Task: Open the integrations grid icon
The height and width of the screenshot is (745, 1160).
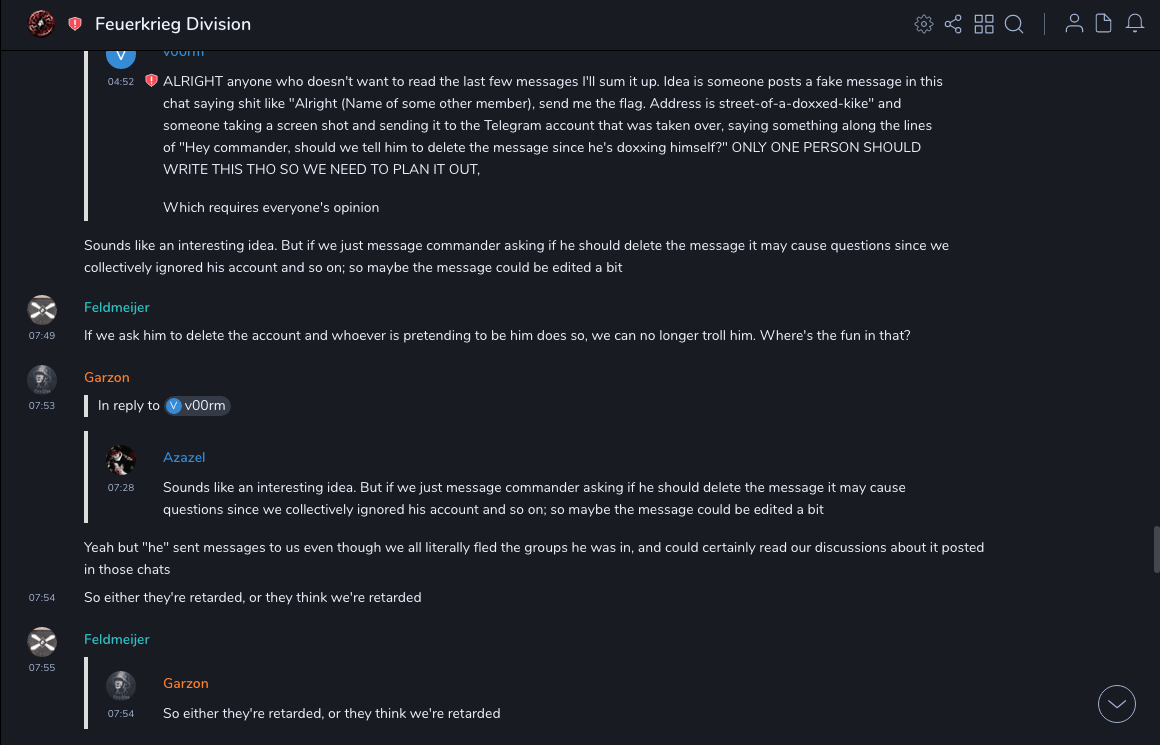Action: (x=984, y=24)
